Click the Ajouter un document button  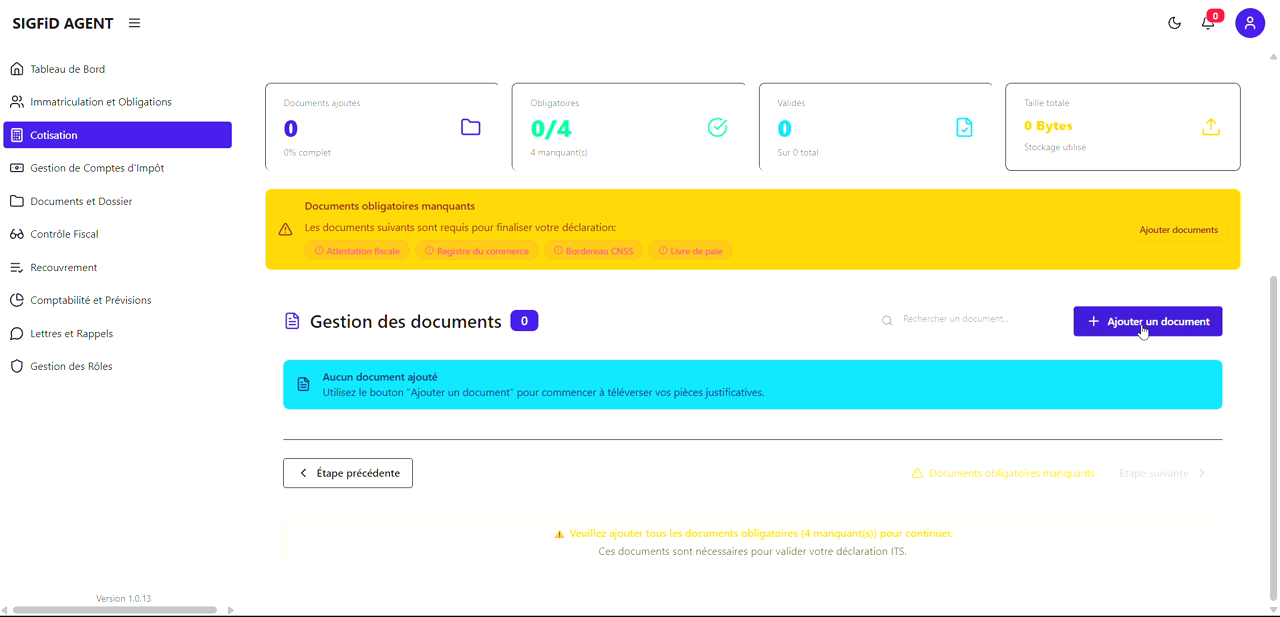[1147, 321]
